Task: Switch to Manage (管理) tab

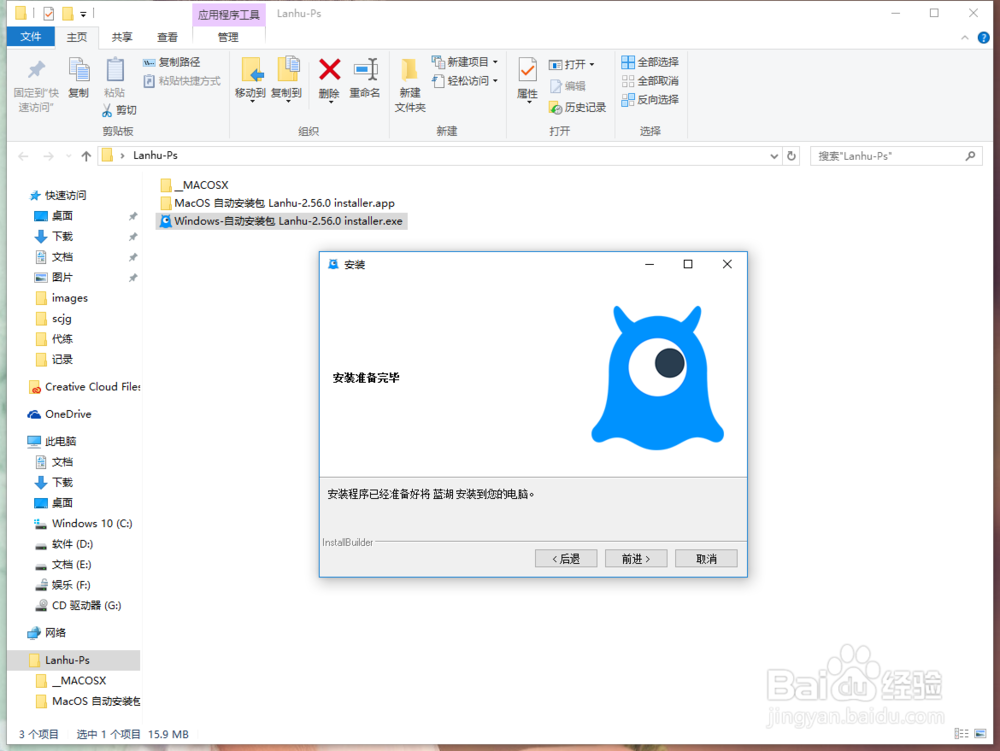Action: click(x=228, y=38)
